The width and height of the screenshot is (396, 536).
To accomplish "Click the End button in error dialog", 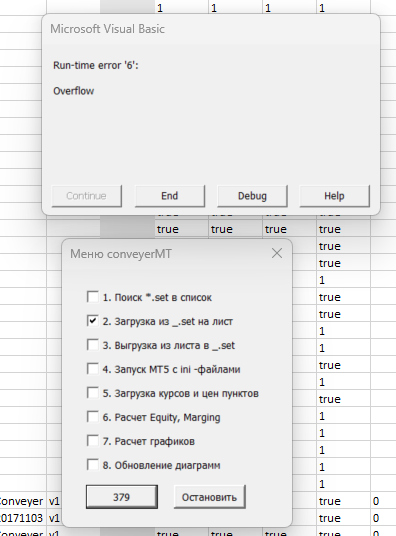I will (170, 196).
